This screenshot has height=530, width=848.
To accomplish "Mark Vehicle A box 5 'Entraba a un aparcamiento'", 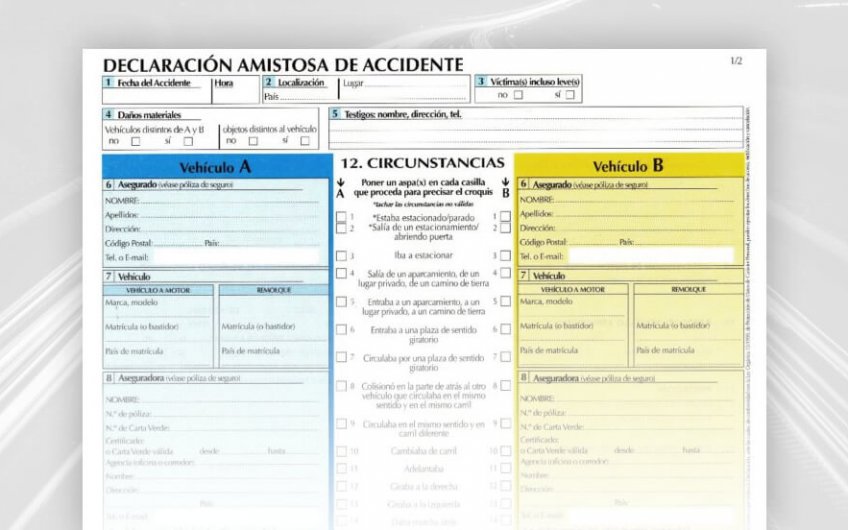I will point(341,302).
